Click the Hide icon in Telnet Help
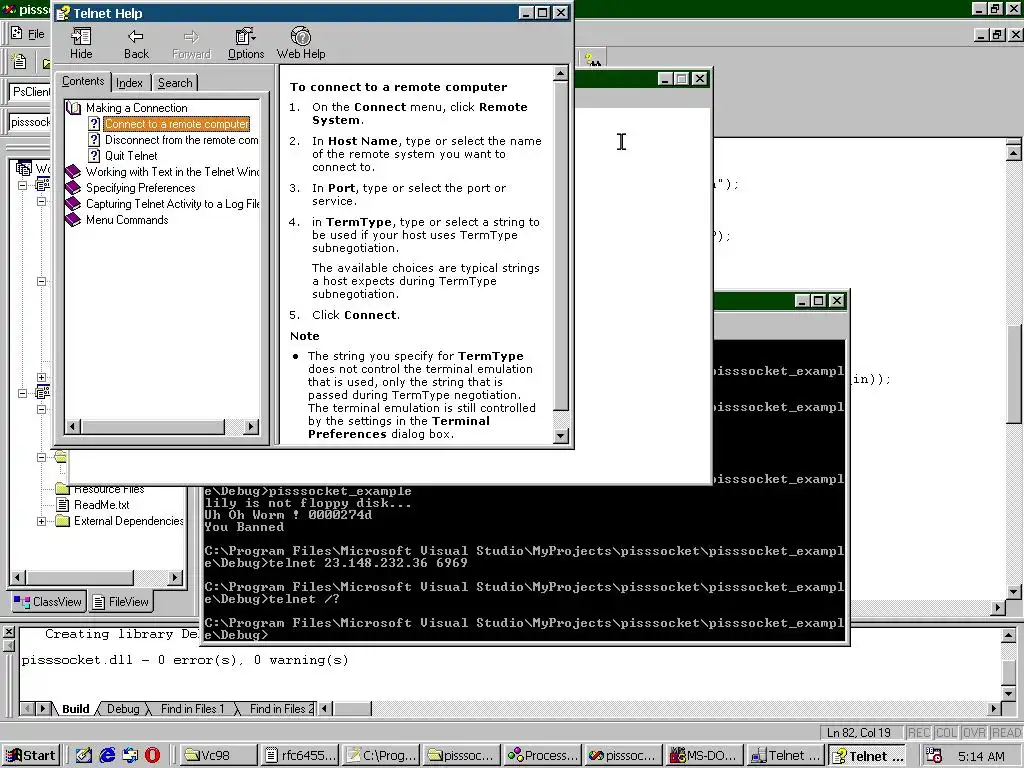The width and height of the screenshot is (1024, 768). click(x=81, y=43)
